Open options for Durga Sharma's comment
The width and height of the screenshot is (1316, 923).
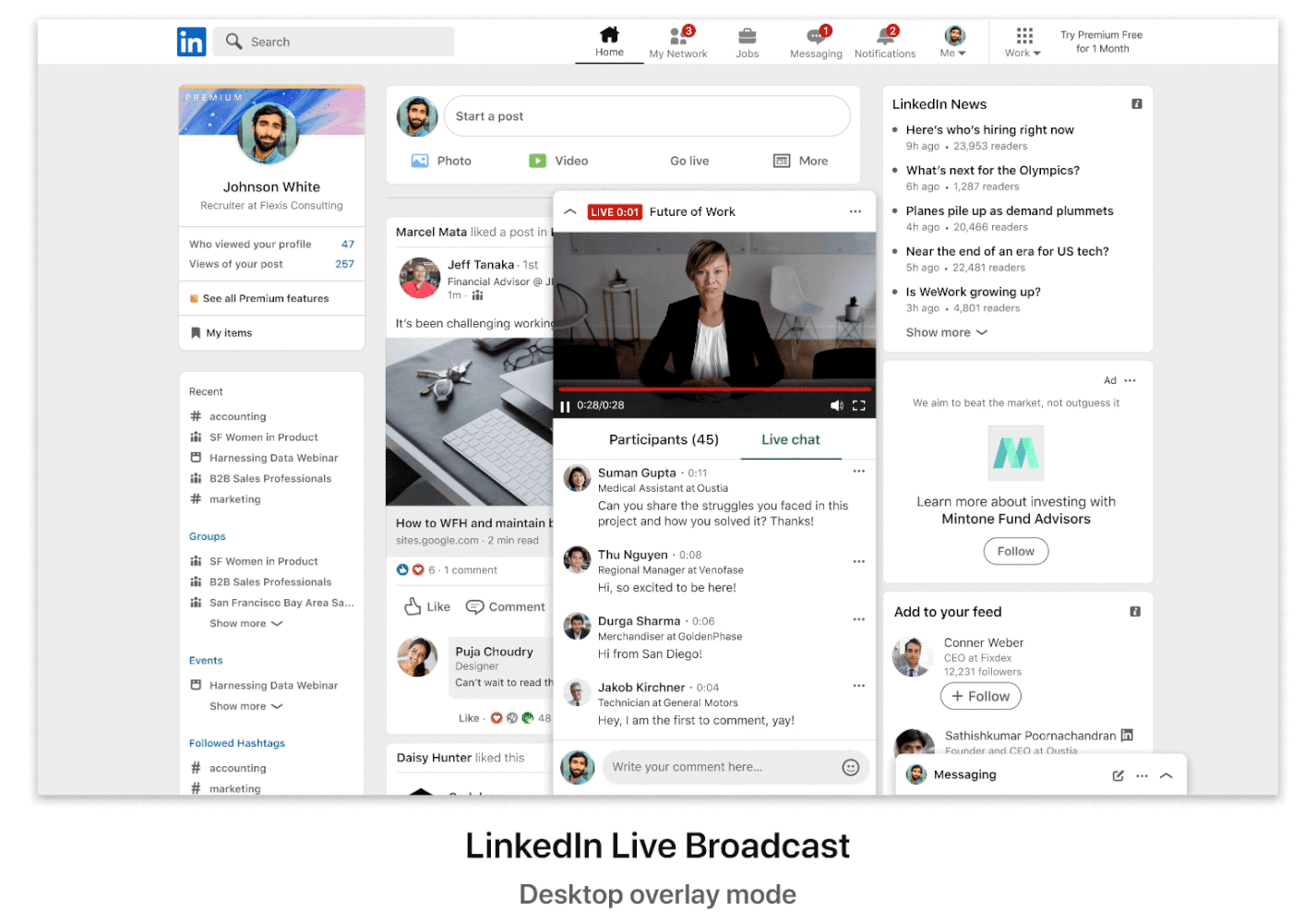pos(859,619)
